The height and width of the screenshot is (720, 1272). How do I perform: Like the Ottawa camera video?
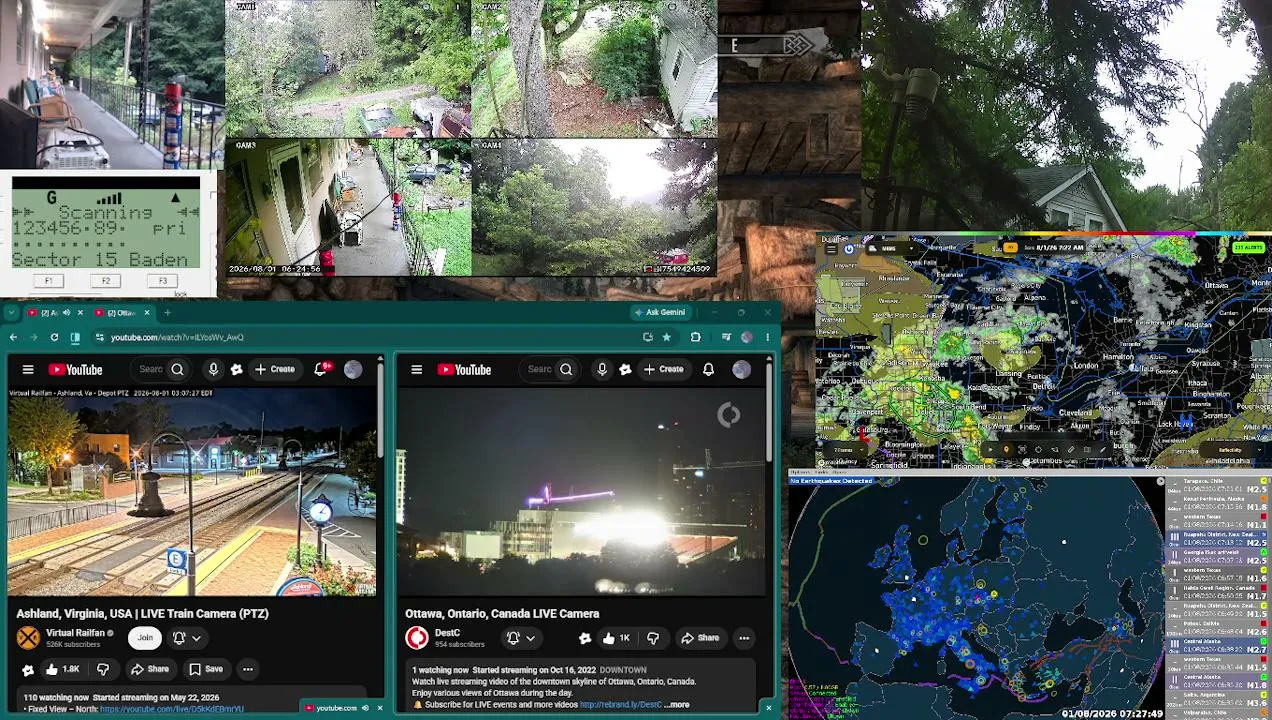pos(614,638)
